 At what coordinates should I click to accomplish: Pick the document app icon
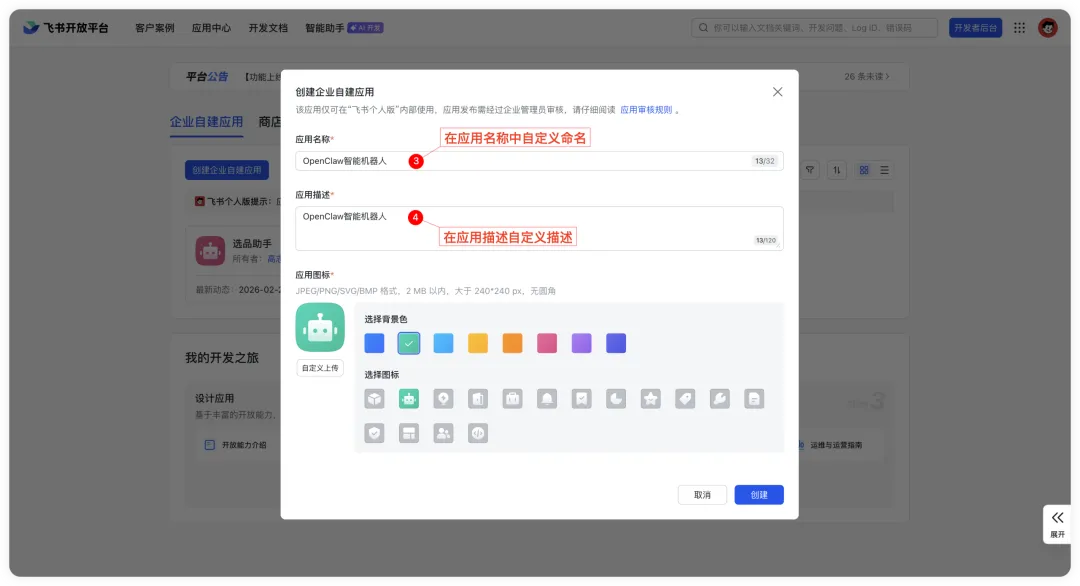click(754, 399)
